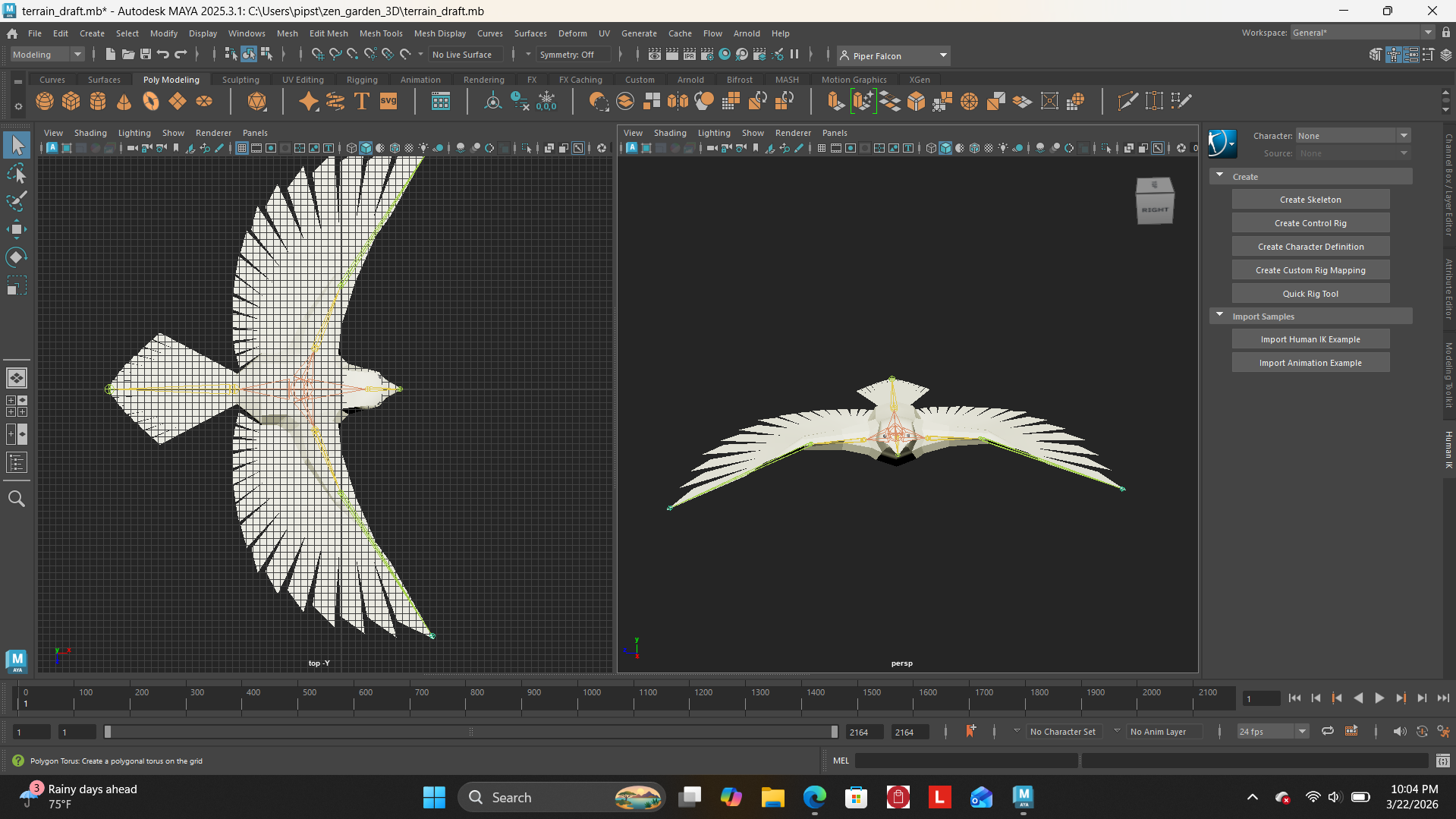1456x819 pixels.
Task: Toggle snap to grids
Action: [x=318, y=55]
